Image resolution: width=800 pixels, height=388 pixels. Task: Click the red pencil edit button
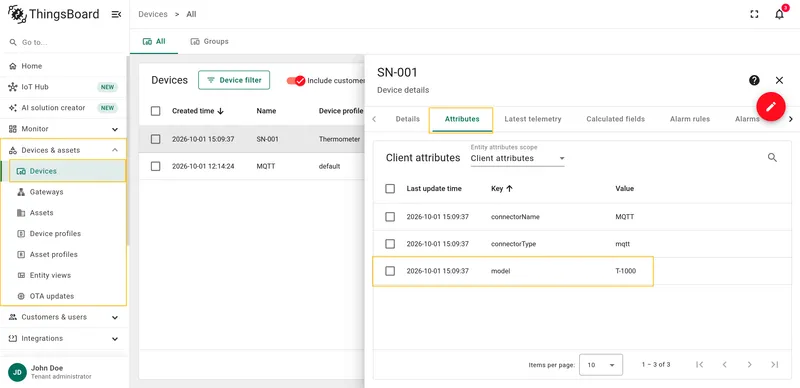coord(770,106)
